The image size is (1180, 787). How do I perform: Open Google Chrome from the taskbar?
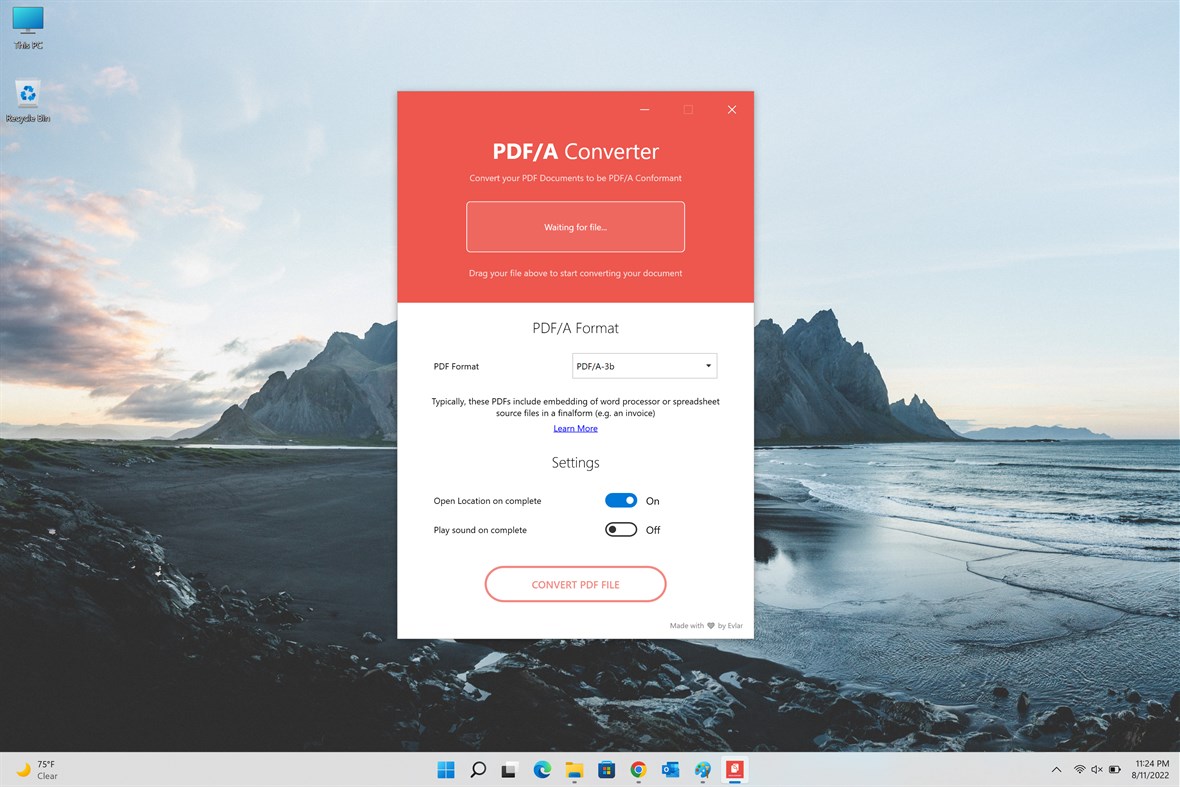pos(638,770)
